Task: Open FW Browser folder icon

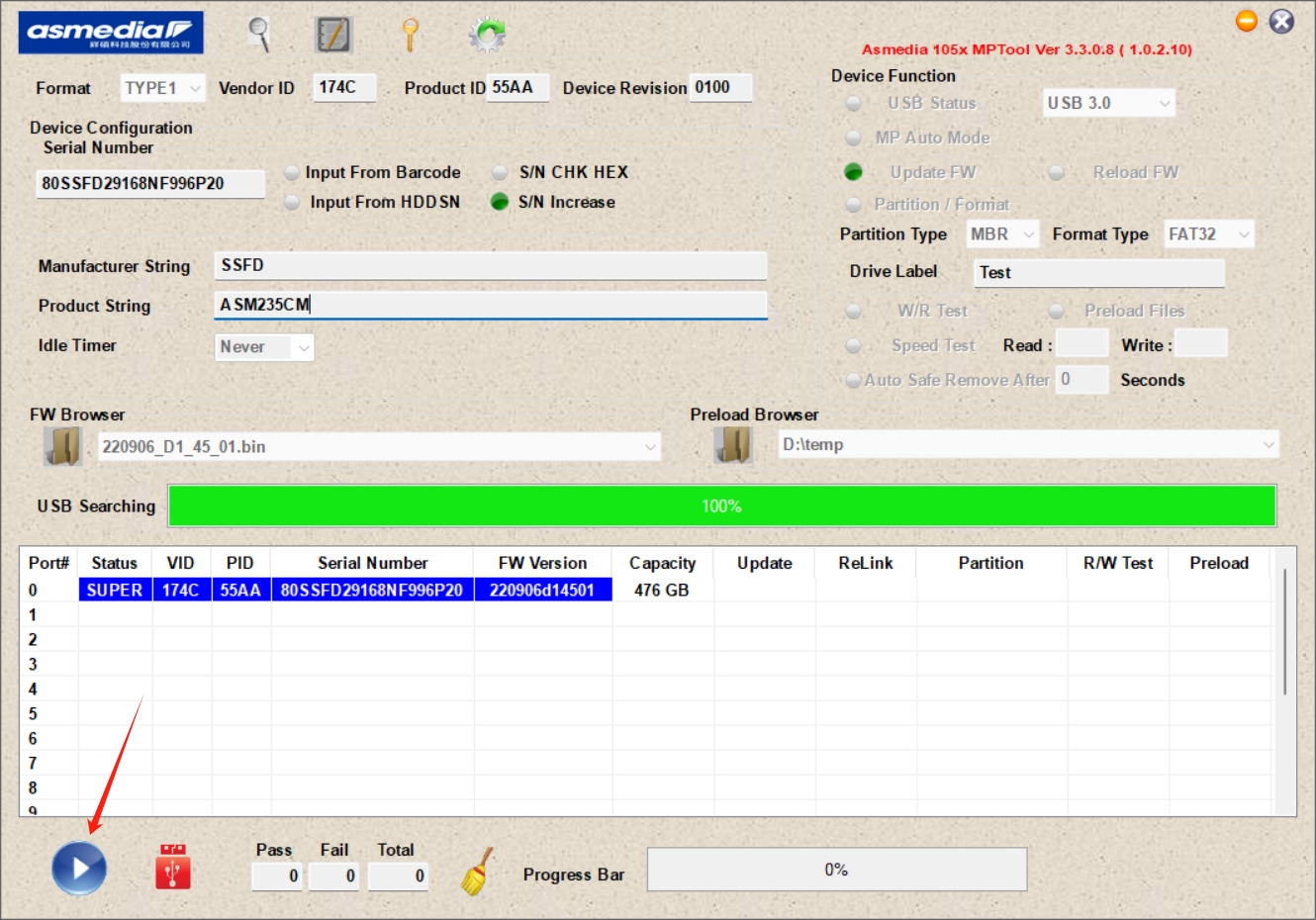Action: point(62,446)
